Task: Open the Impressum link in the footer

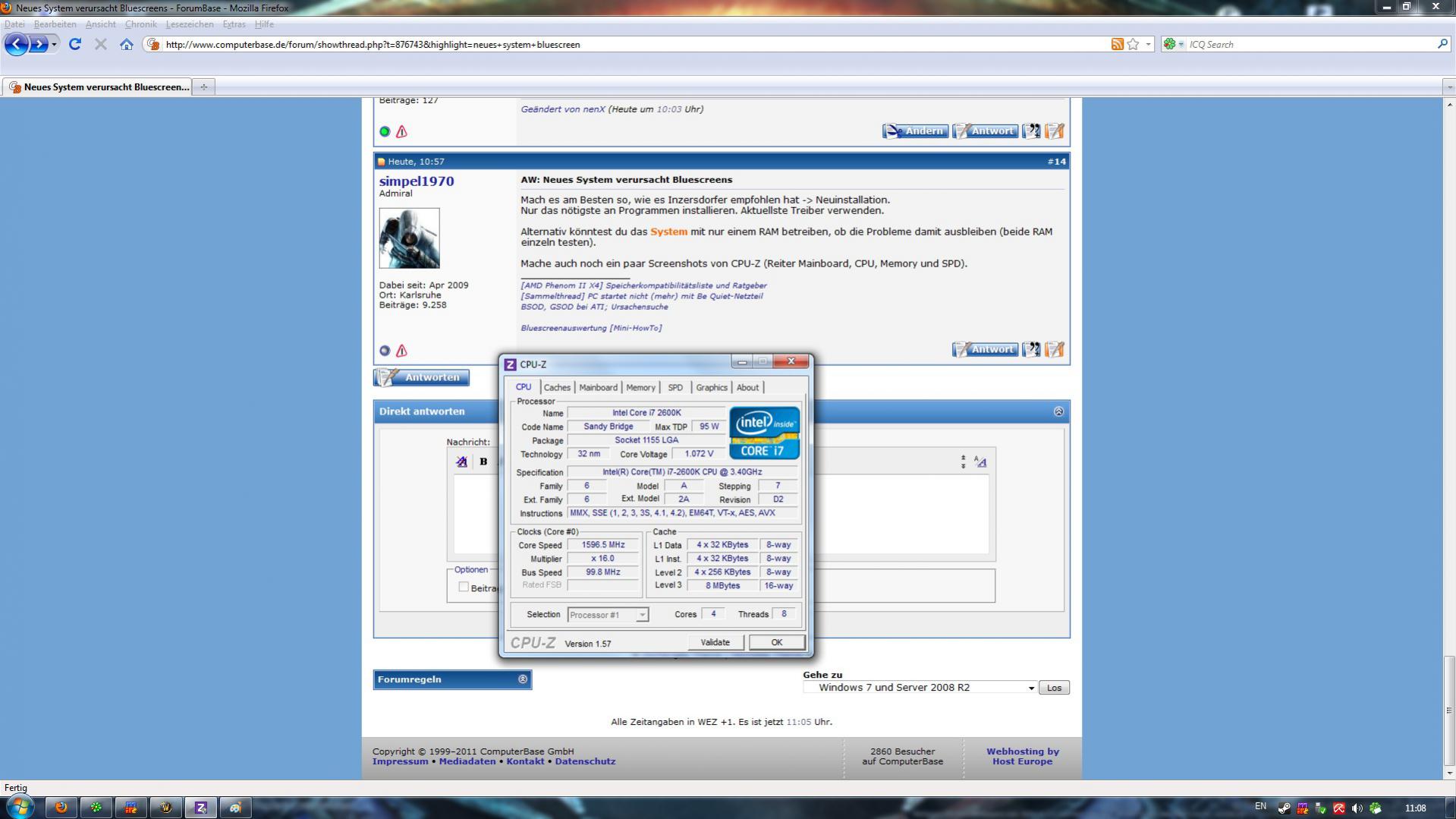Action: pos(400,761)
